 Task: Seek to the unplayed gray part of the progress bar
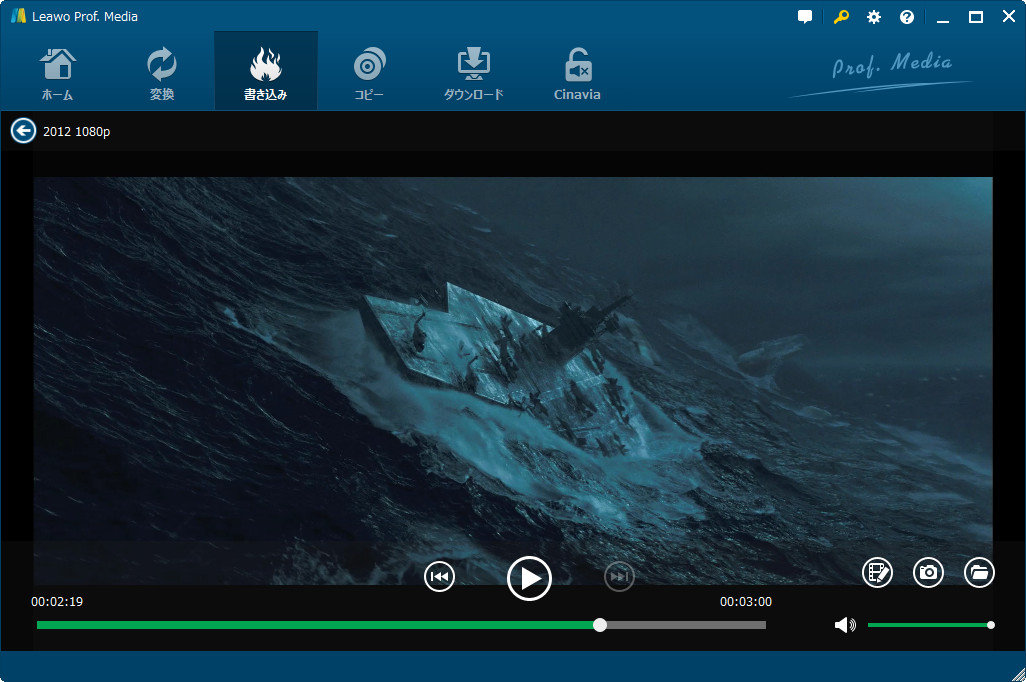686,625
